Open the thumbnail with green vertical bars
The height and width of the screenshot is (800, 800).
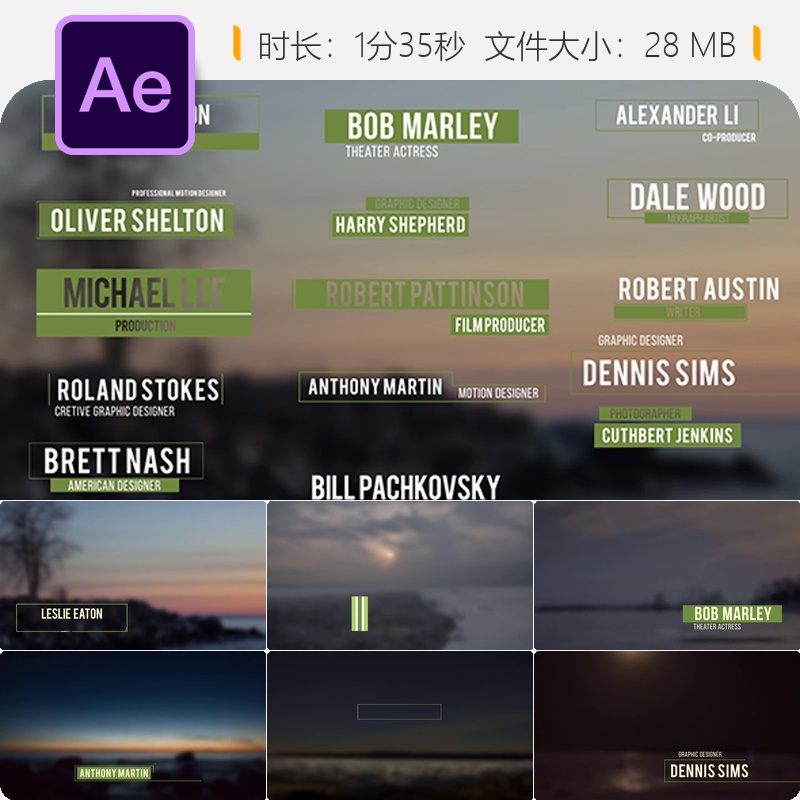pos(399,575)
